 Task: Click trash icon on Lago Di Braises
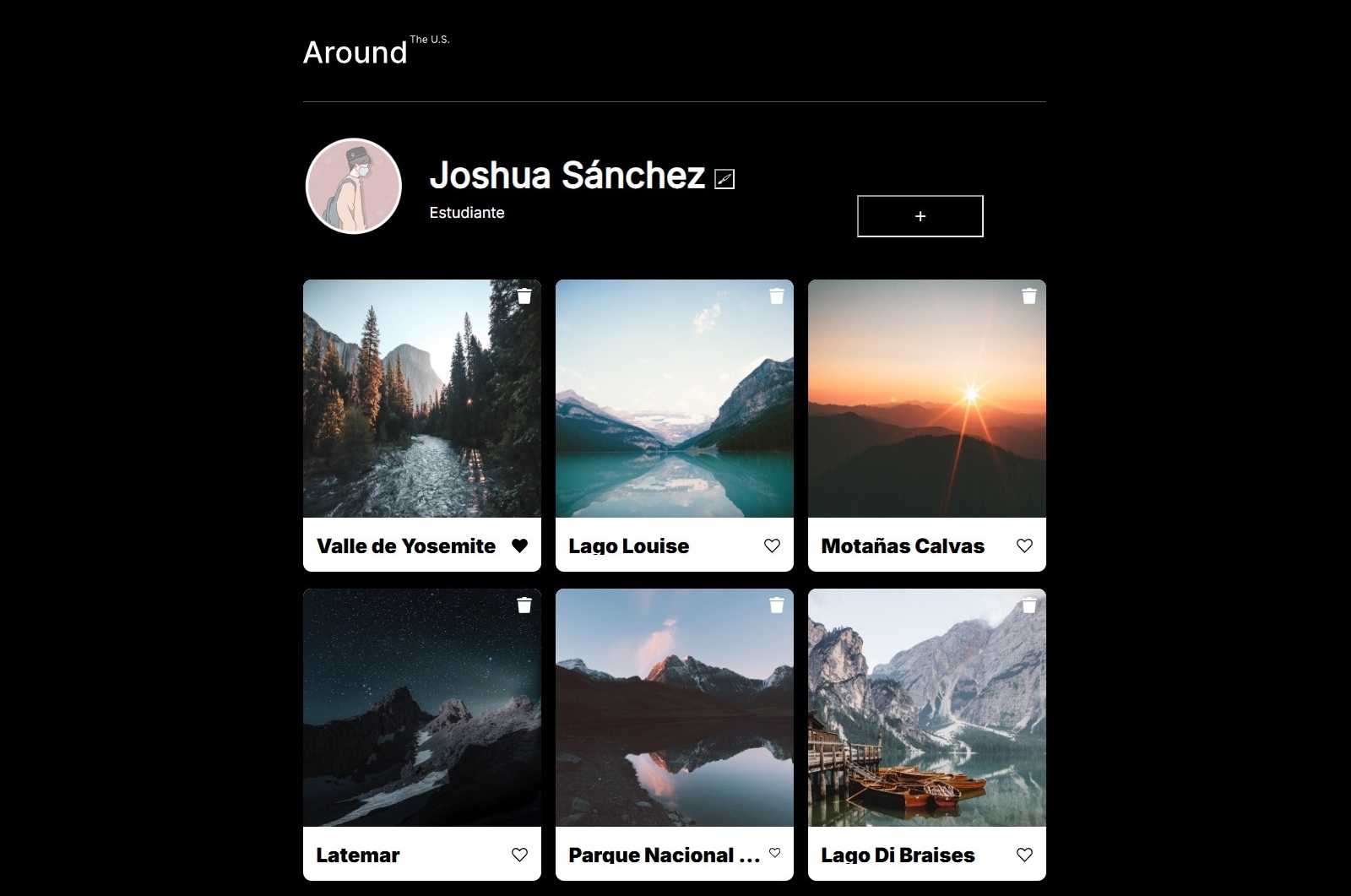[x=1029, y=605]
